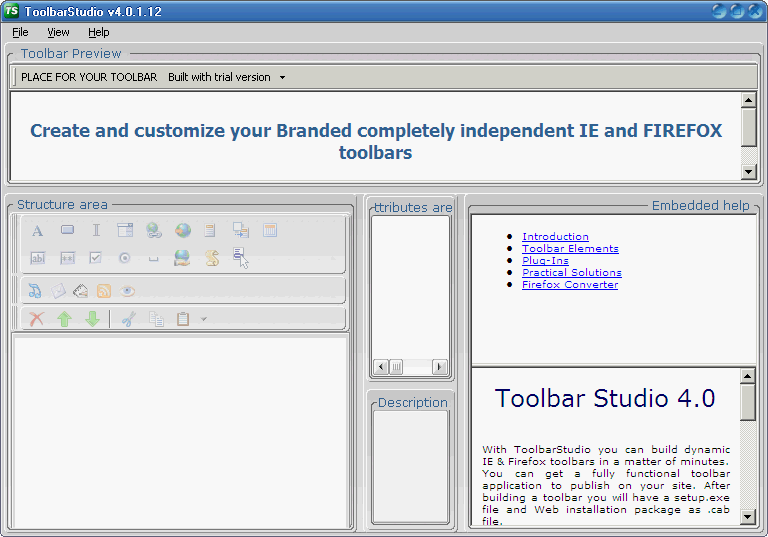Open the Firefox Converter help link
768x537 pixels.
(570, 285)
